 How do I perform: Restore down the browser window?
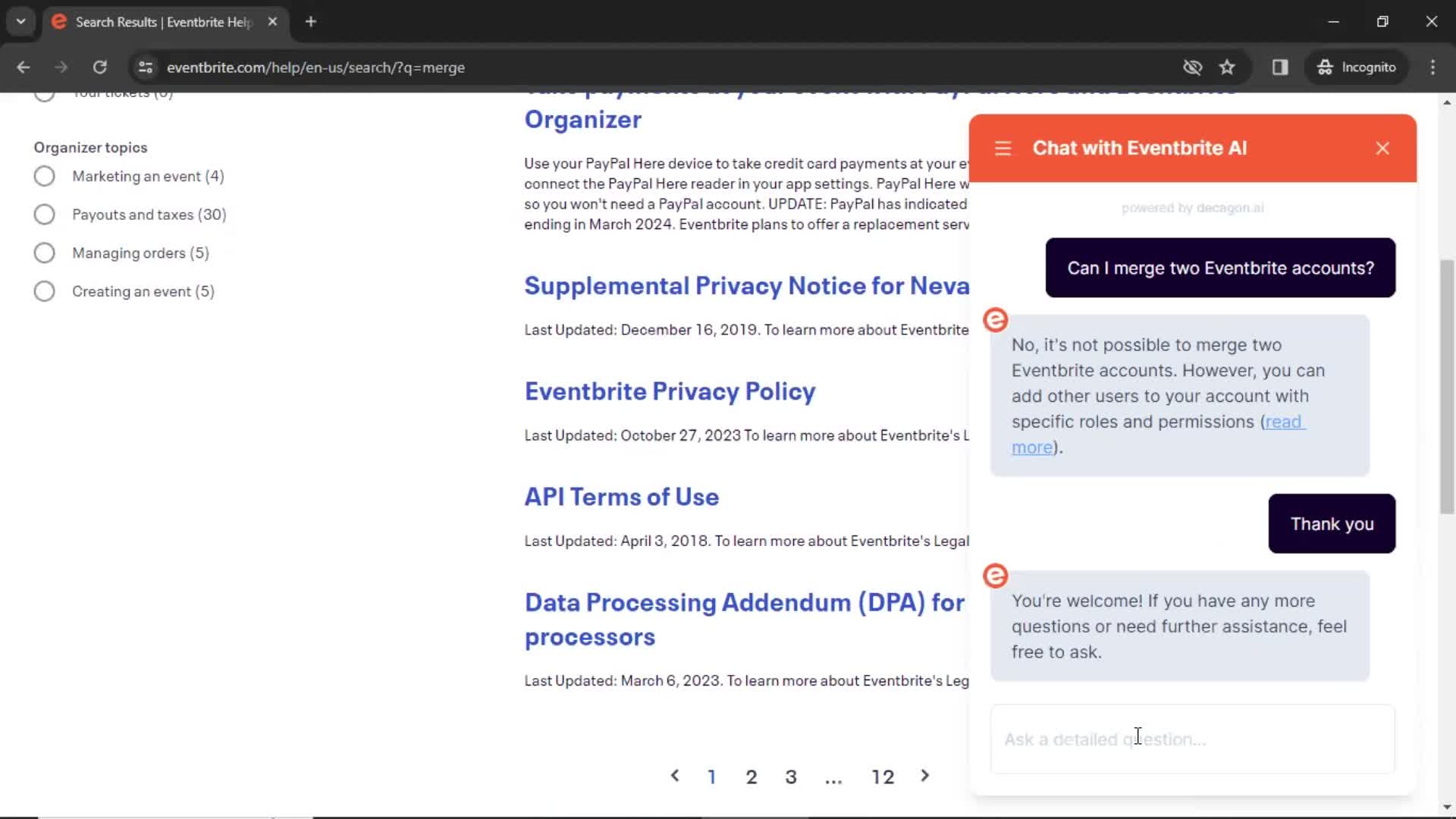(x=1382, y=22)
